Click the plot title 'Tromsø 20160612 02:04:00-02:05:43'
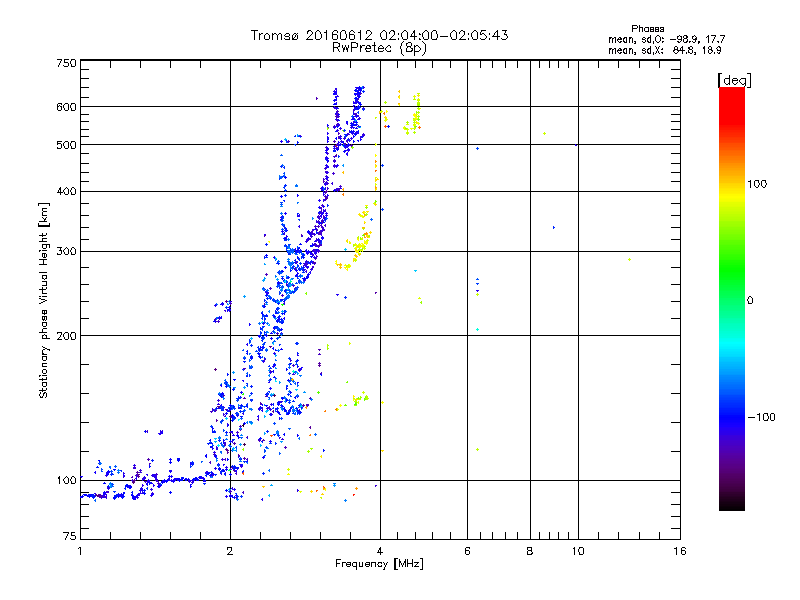Screen dimensions: 800x600 click(379, 35)
